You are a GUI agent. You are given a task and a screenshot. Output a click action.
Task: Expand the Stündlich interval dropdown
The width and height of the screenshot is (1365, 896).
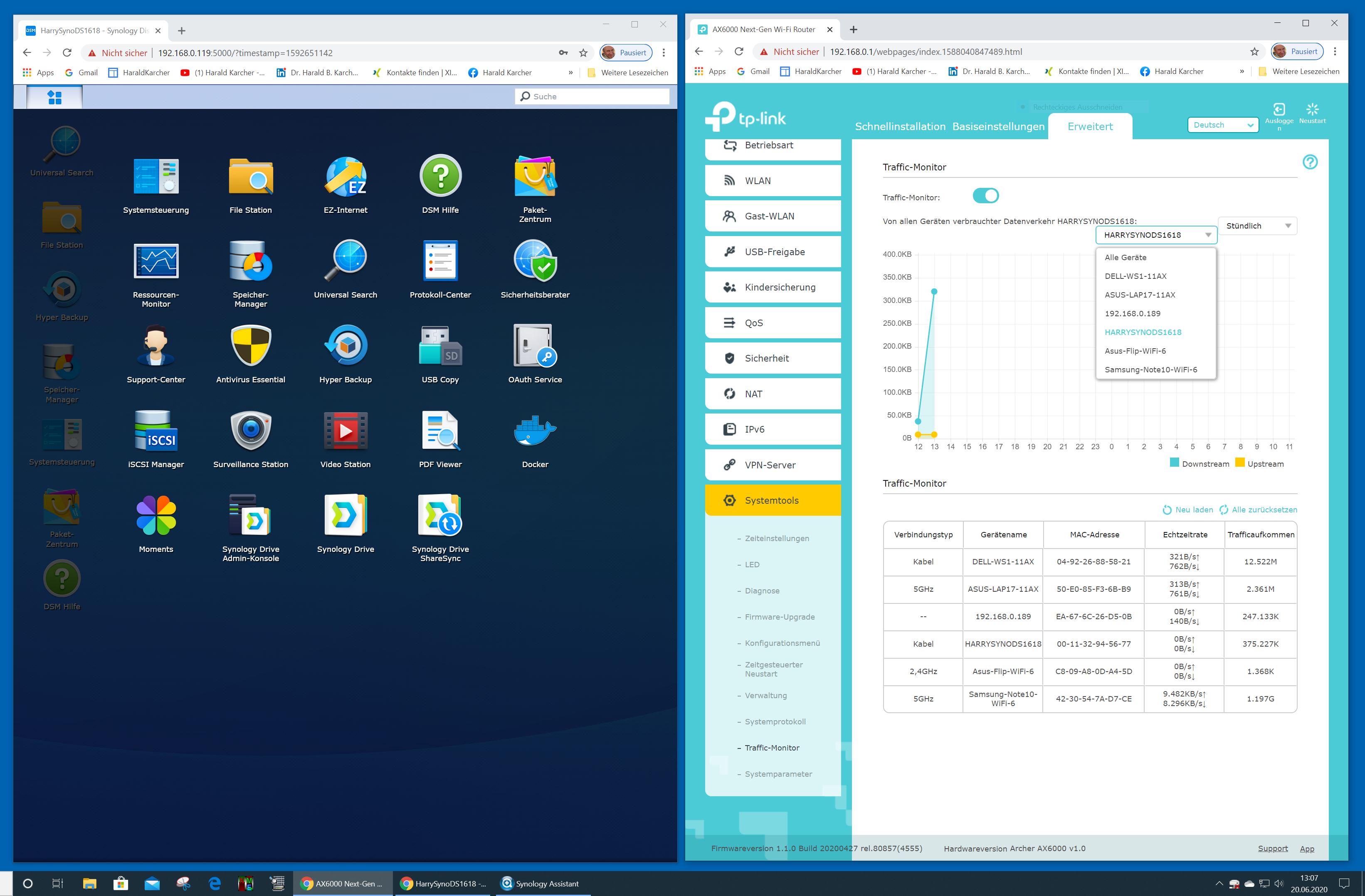1257,226
